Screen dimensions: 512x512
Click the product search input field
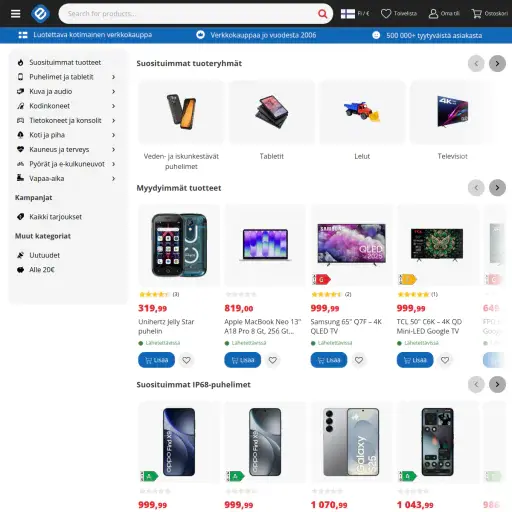(x=188, y=14)
